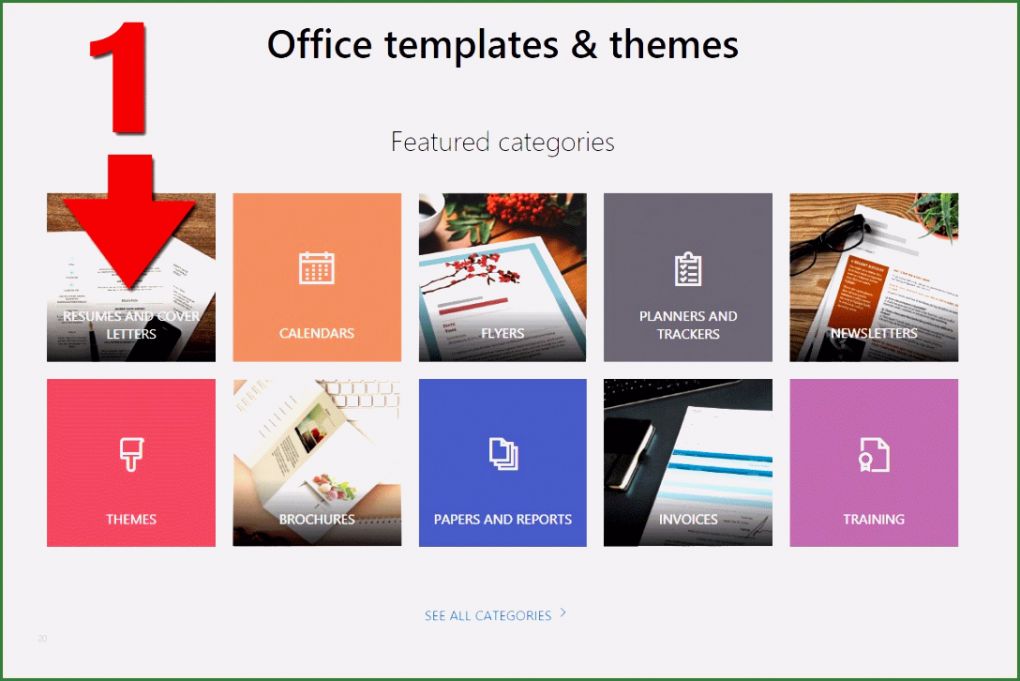Click the Papers and Reports stacked-pages icon
This screenshot has width=1020, height=681.
502,453
